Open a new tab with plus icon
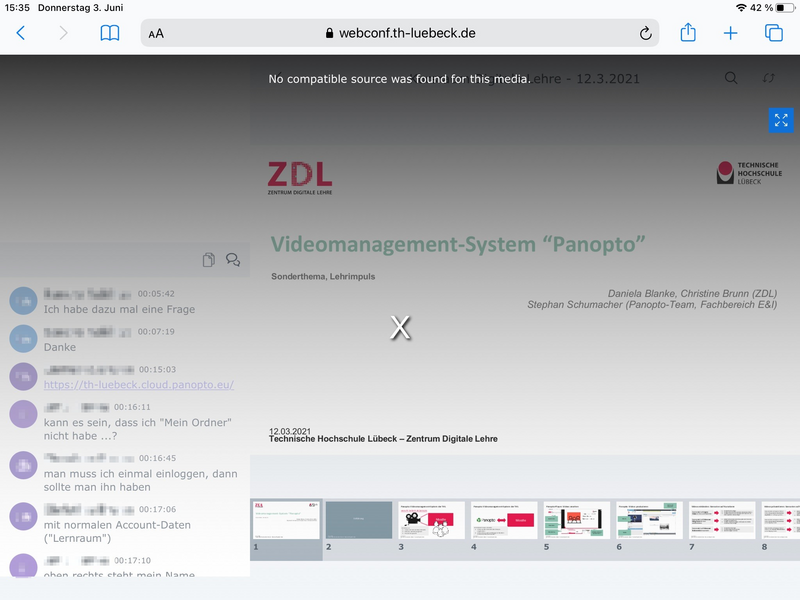This screenshot has height=600, width=800. point(731,33)
